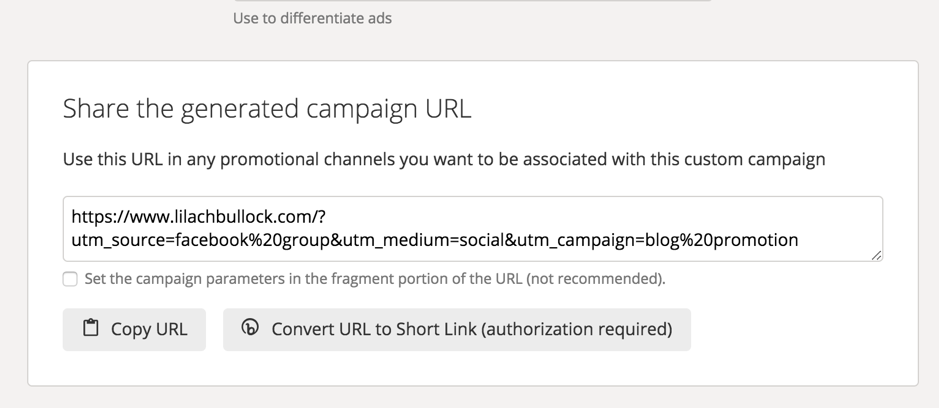The image size is (939, 408).
Task: Convert URL to Short Link
Action: pos(457,330)
